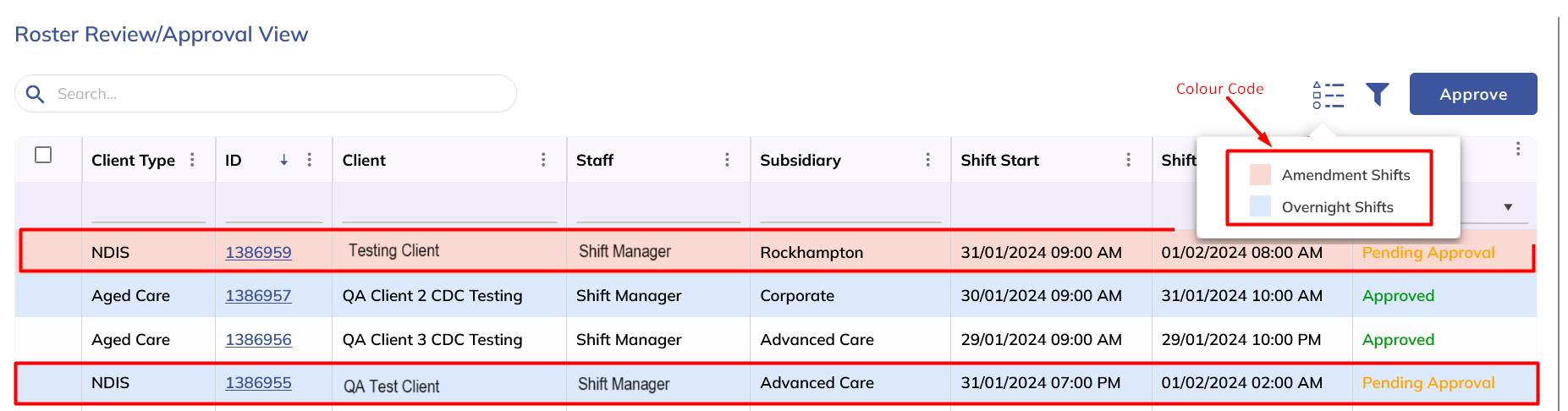Open roster ID 1386955 link

pyautogui.click(x=258, y=382)
